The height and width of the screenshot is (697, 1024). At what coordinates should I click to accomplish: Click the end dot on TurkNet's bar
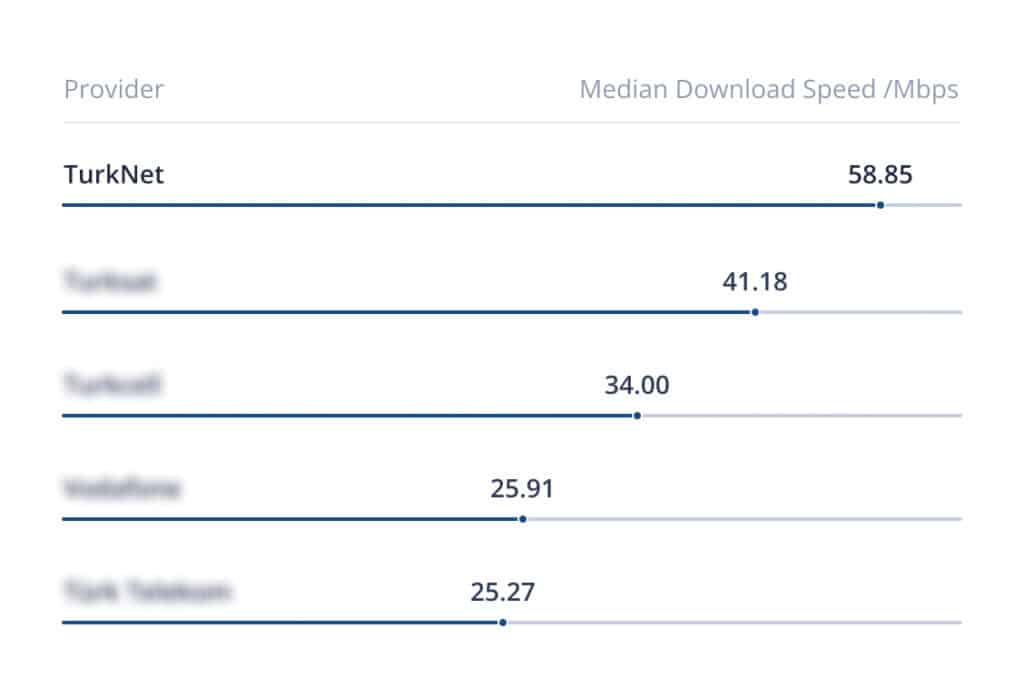point(880,205)
